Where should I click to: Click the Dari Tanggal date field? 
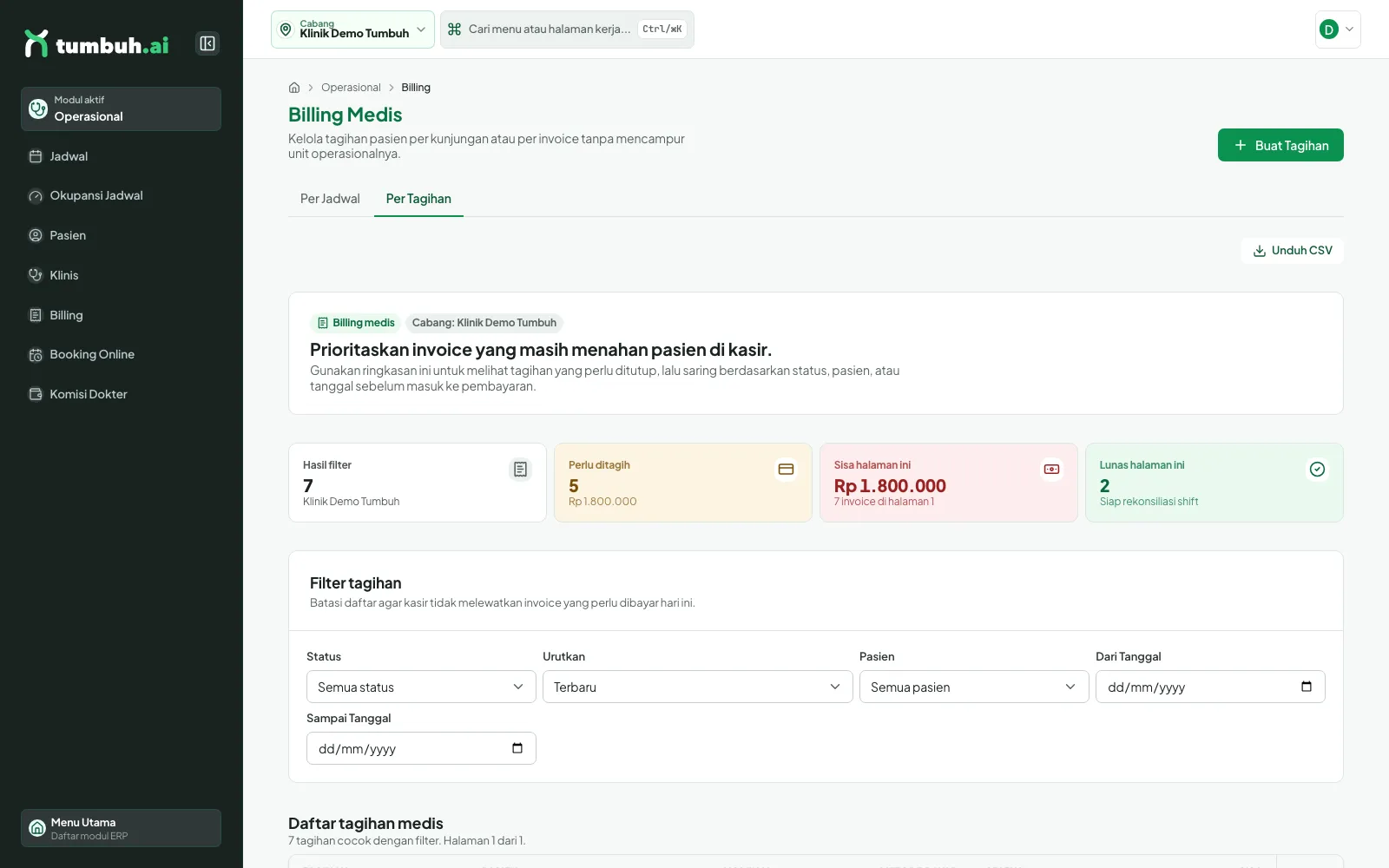pyautogui.click(x=1210, y=687)
